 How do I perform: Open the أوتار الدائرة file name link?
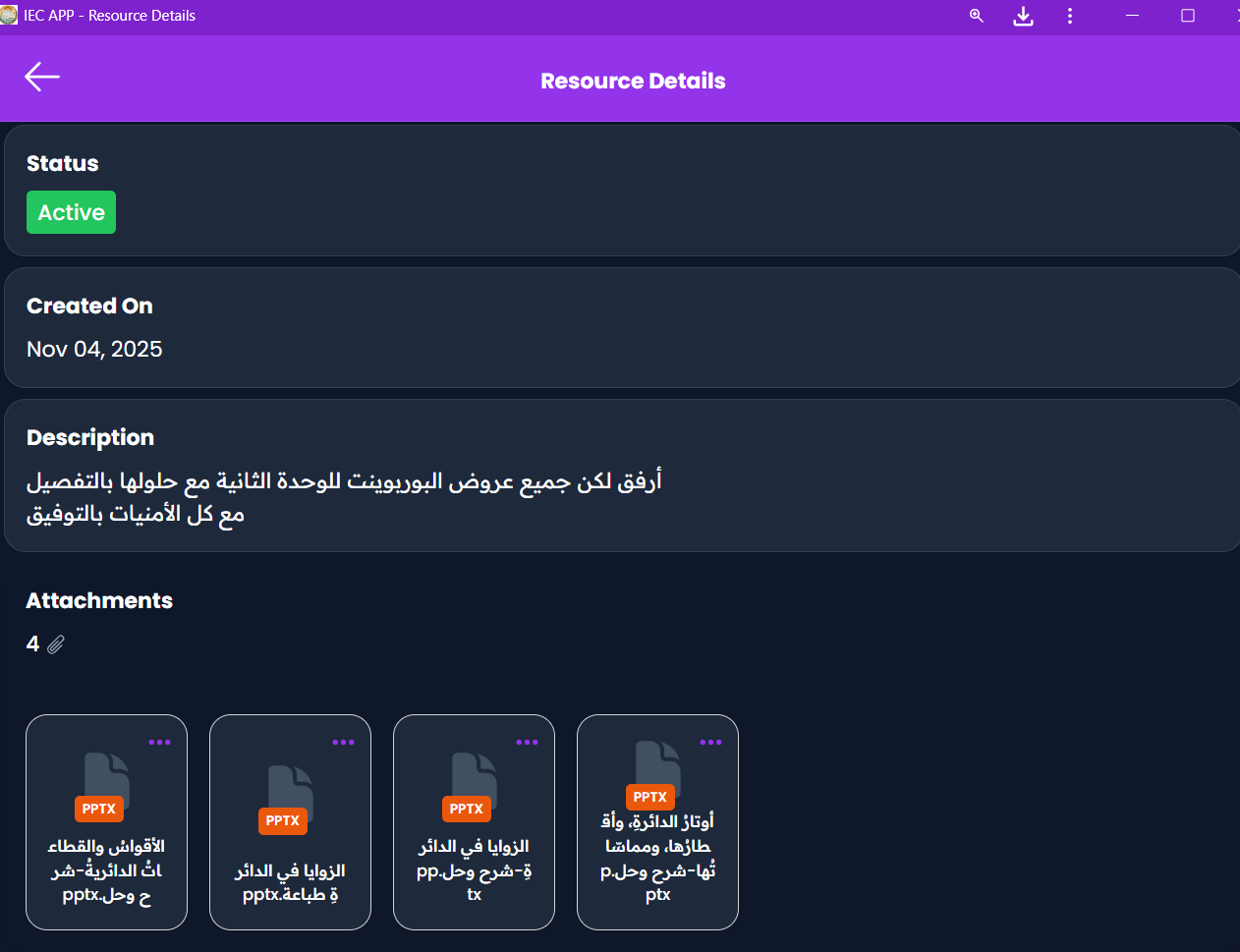[657, 858]
